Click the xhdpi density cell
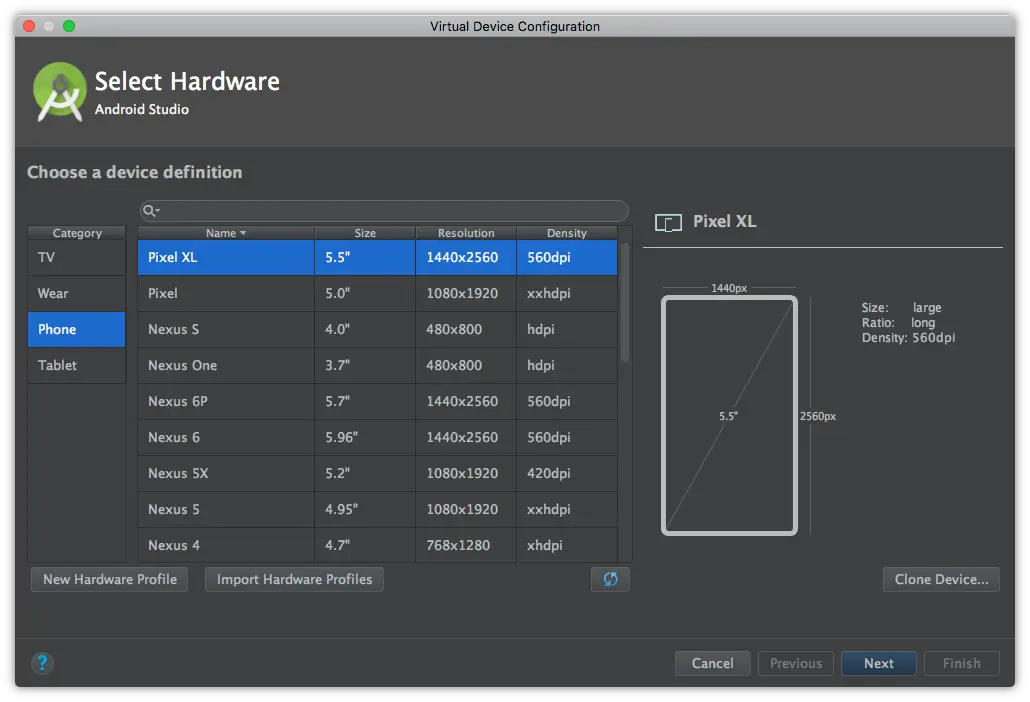Viewport: 1030px width, 702px height. click(x=567, y=545)
